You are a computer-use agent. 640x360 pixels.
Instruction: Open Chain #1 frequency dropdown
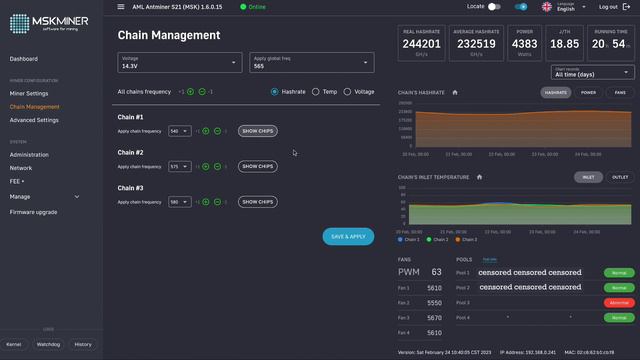(180, 131)
